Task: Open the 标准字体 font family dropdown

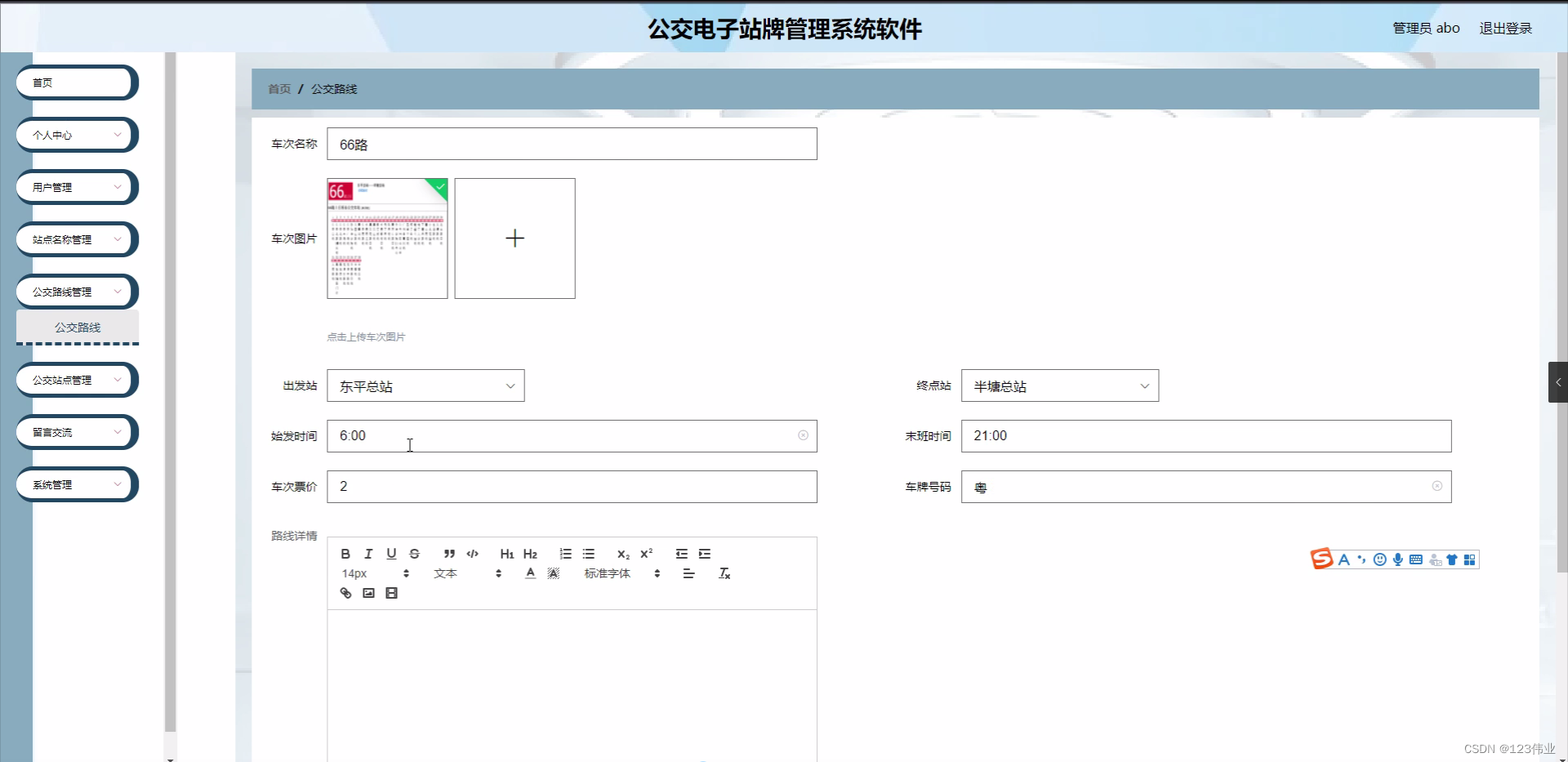Action: pyautogui.click(x=608, y=573)
